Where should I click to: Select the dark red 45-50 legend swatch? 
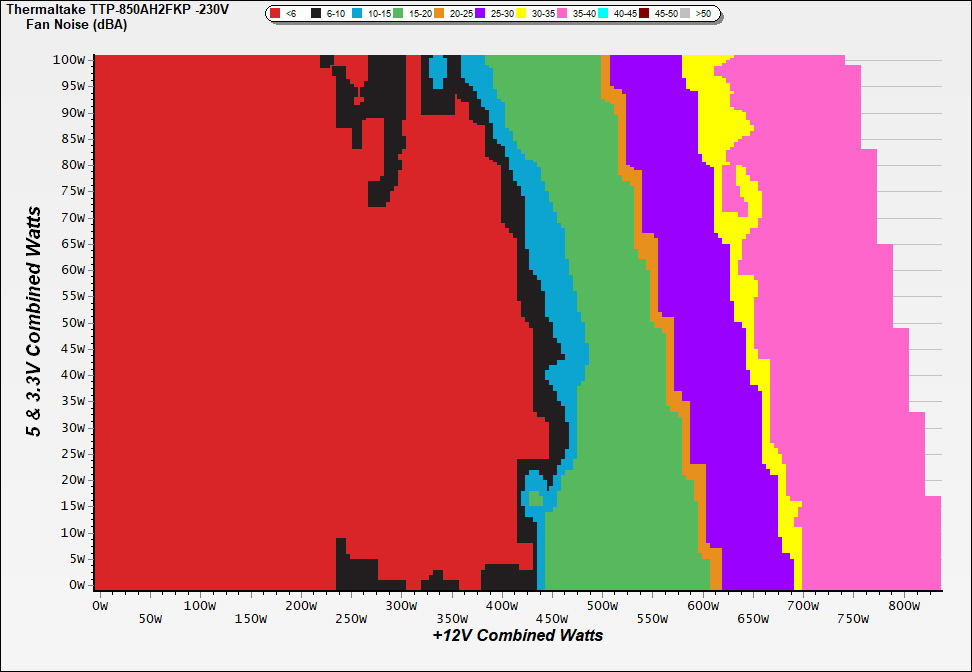(644, 14)
